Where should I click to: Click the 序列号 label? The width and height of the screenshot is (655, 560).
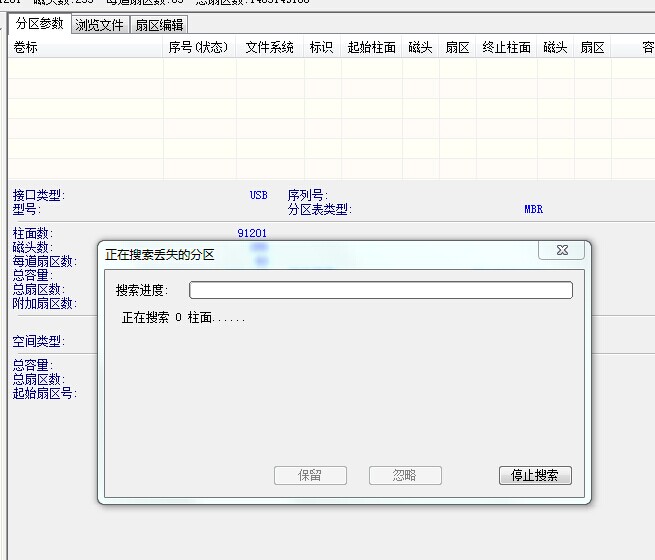click(x=307, y=195)
